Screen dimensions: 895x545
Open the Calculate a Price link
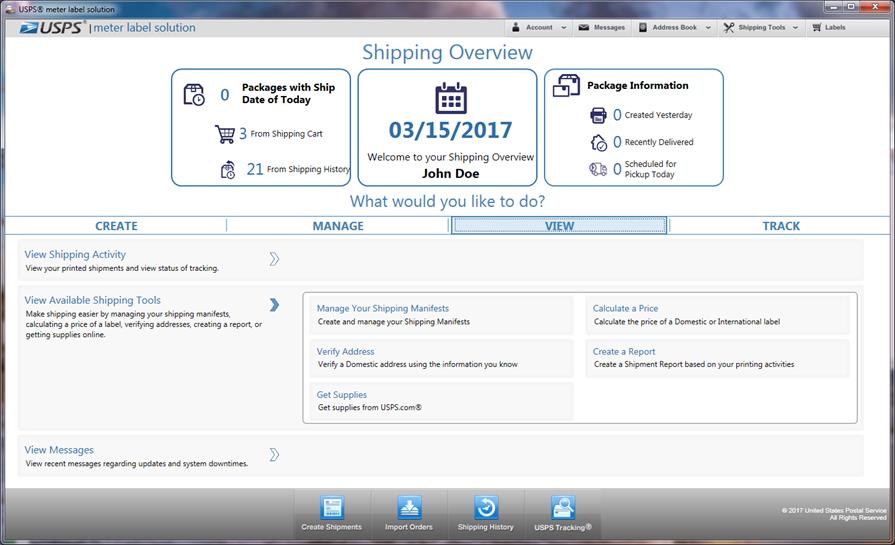pos(626,308)
